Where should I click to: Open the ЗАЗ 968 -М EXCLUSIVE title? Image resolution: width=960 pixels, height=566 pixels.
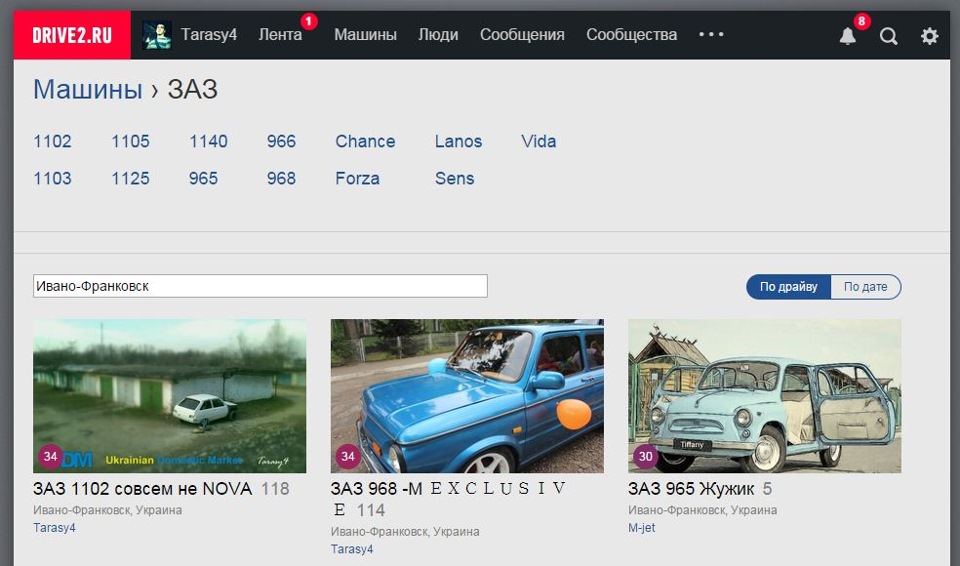449,499
